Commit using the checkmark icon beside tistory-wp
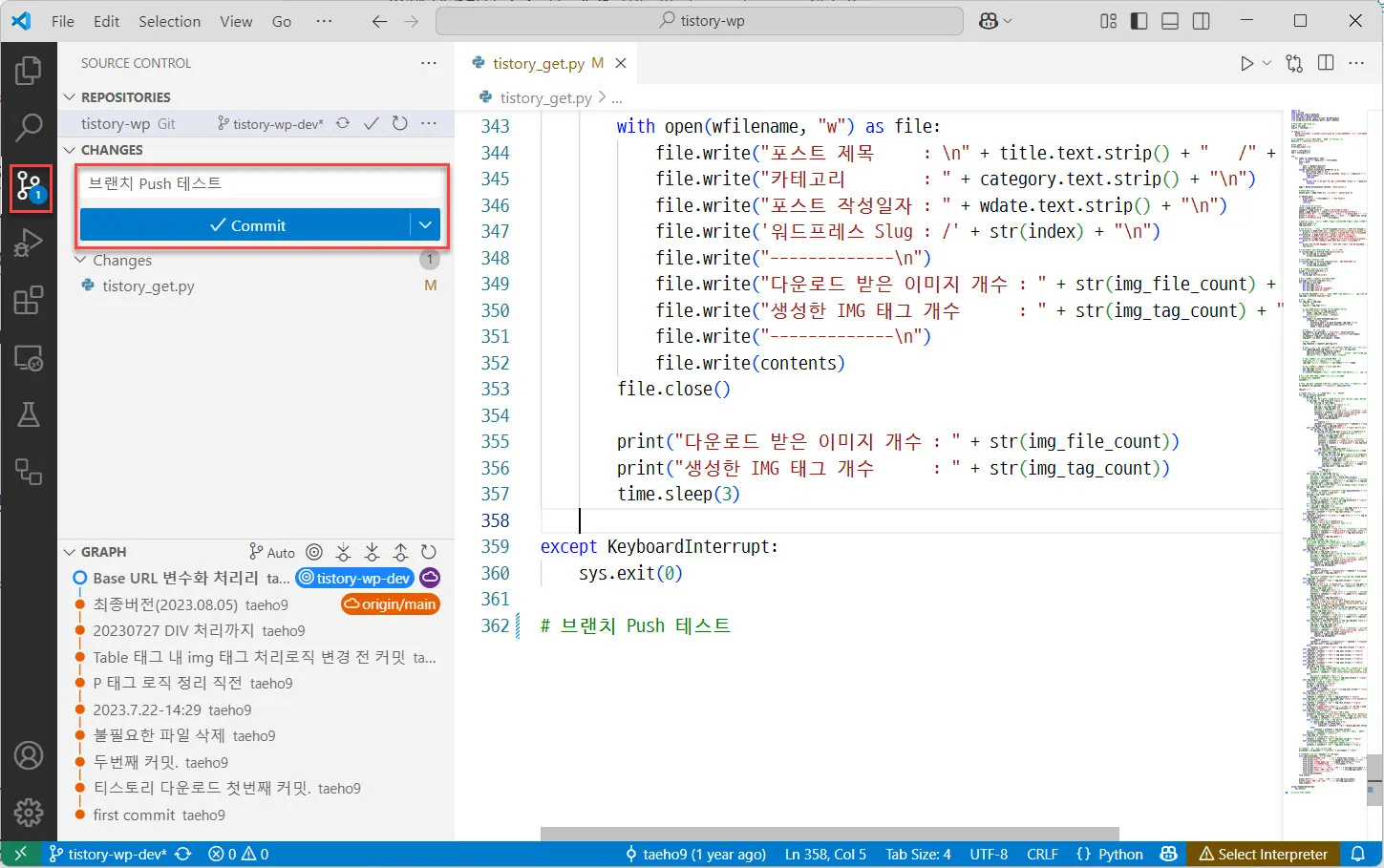Viewport: 1384px width, 868px height. click(x=372, y=123)
